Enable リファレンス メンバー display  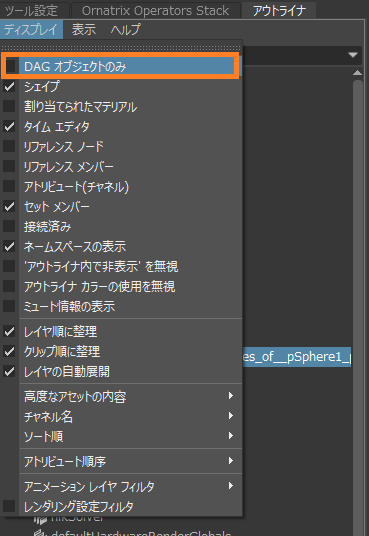(9, 166)
